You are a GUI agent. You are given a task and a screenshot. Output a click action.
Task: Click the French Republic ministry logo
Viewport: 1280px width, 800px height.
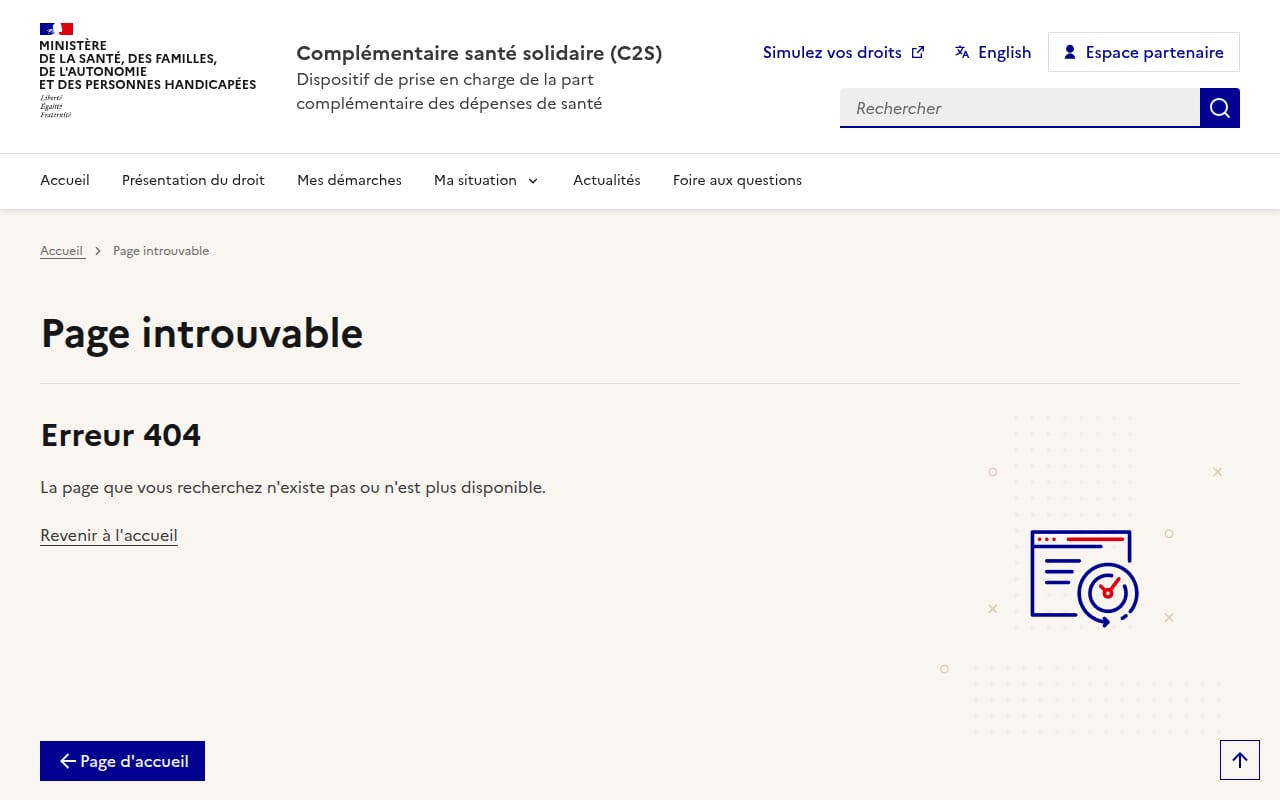tap(148, 70)
